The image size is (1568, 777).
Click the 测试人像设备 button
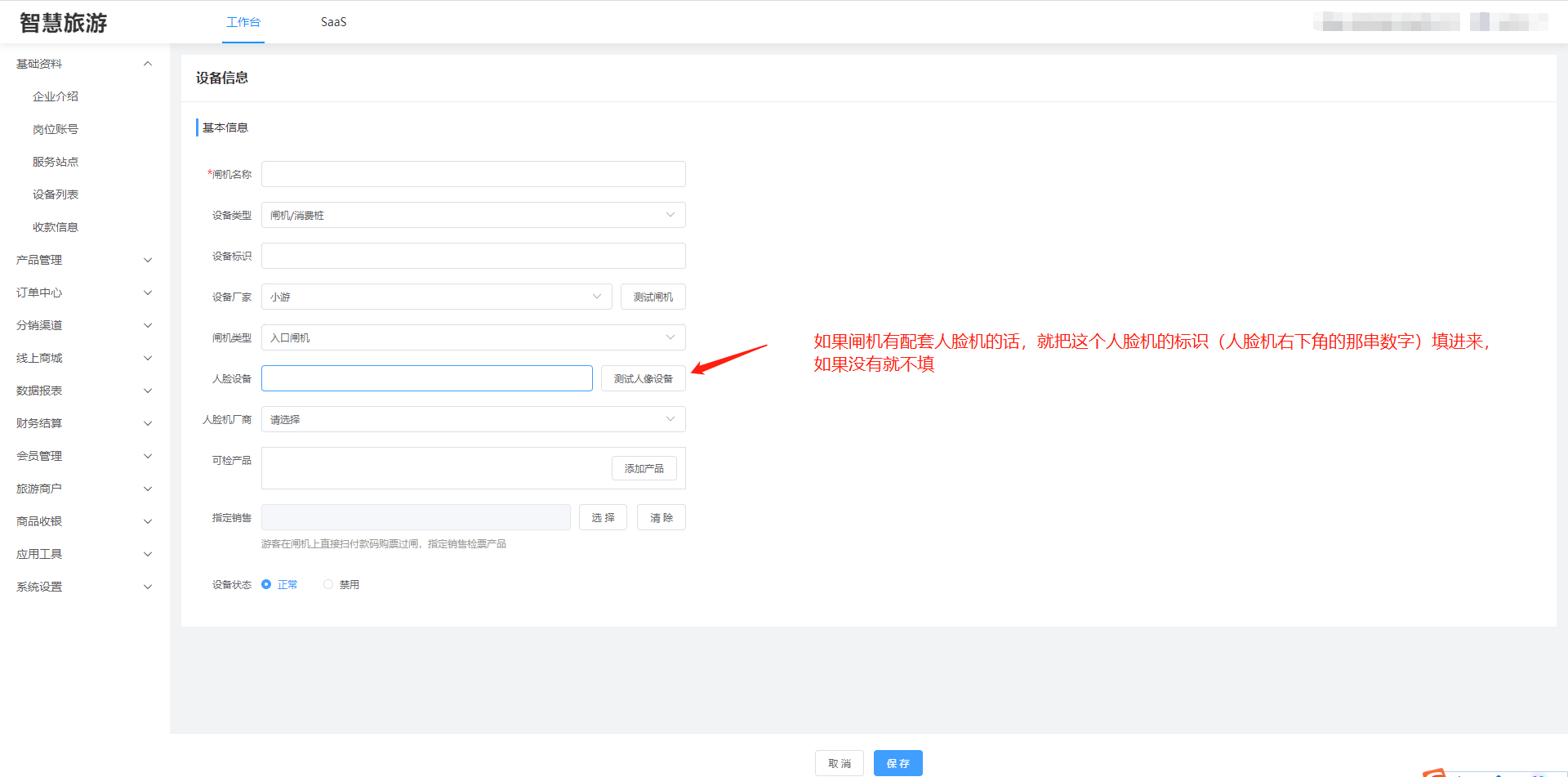[643, 378]
